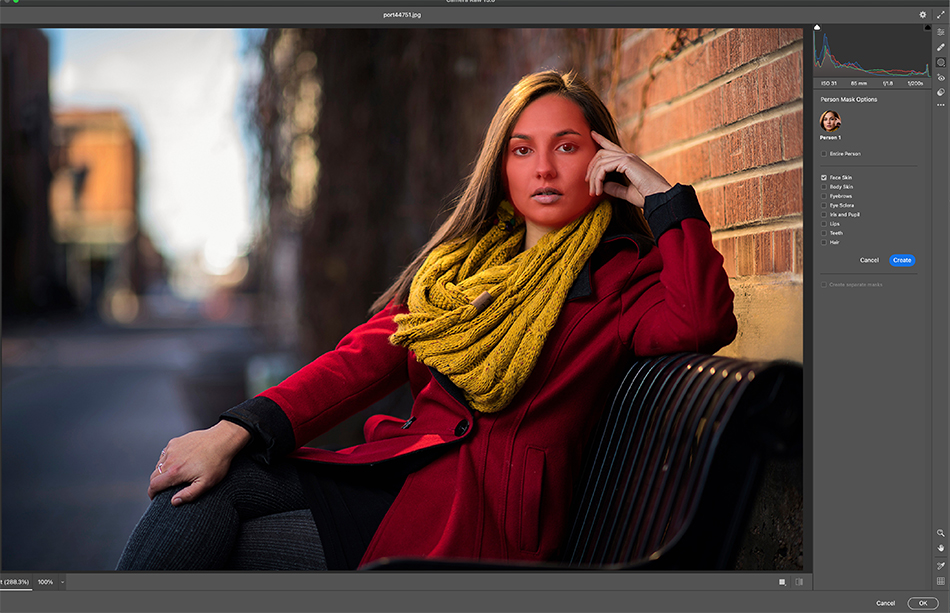Viewport: 950px width, 613px height.
Task: Switch the before/after view icon
Action: (799, 582)
